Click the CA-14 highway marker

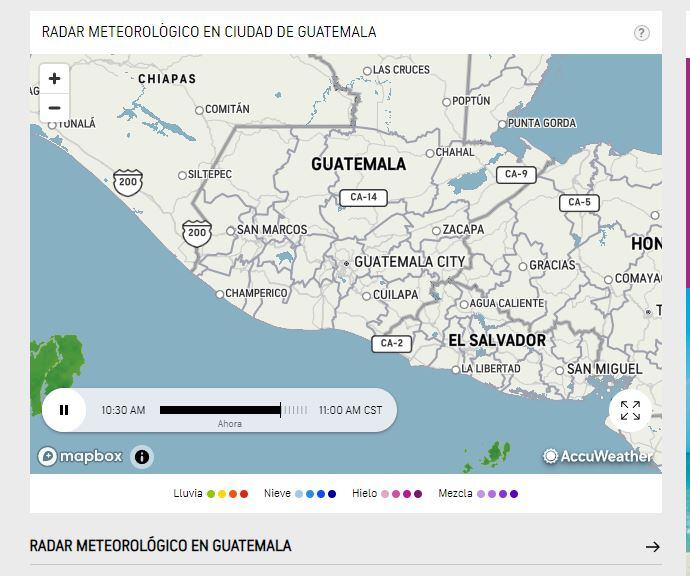tap(363, 198)
